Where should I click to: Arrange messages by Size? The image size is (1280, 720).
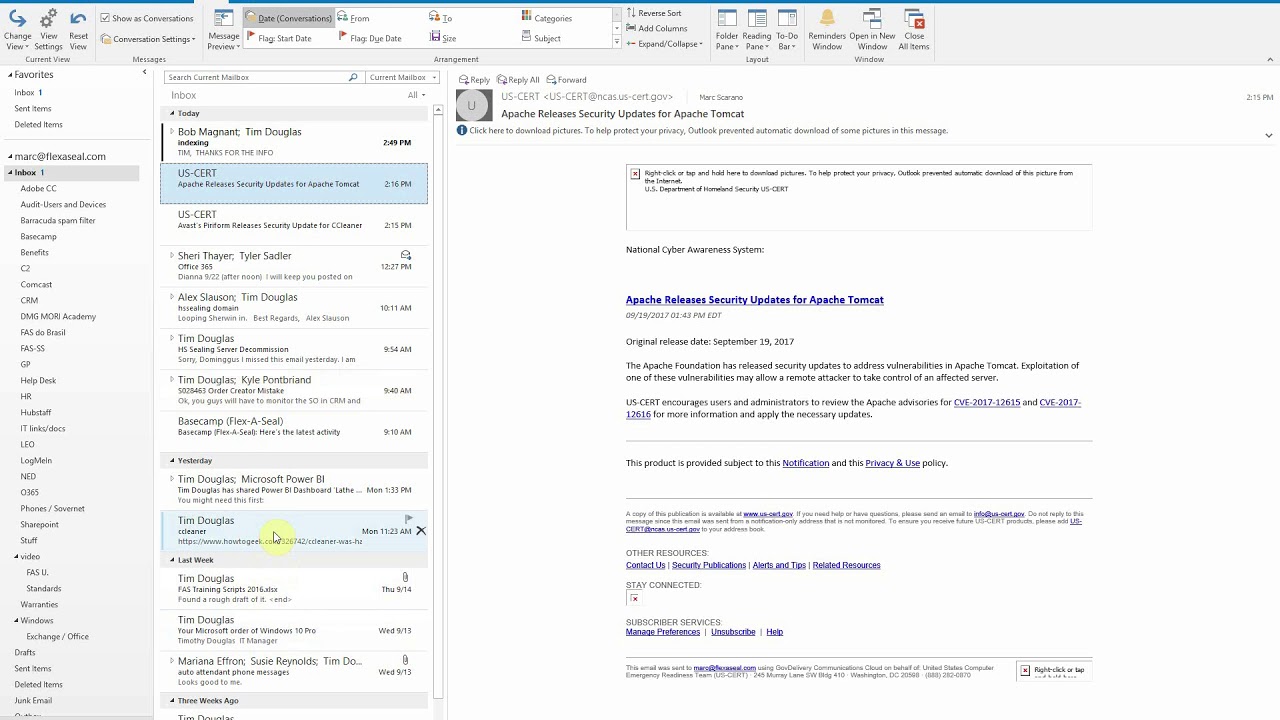[x=443, y=39]
